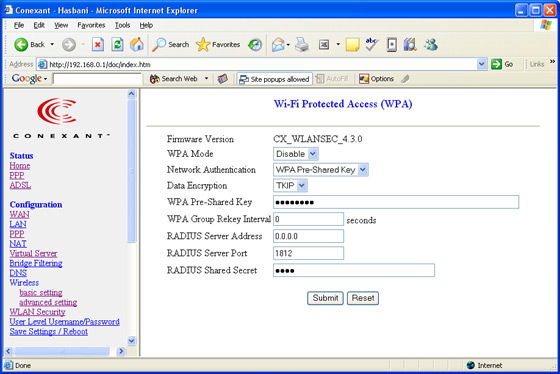Click the RADIUS Server Port field
Screen dimensions: 560x374
tap(308, 253)
